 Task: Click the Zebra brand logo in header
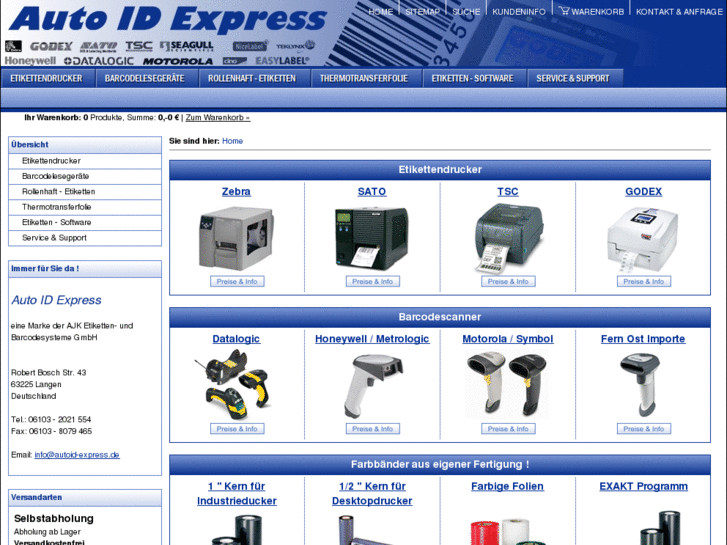(13, 46)
